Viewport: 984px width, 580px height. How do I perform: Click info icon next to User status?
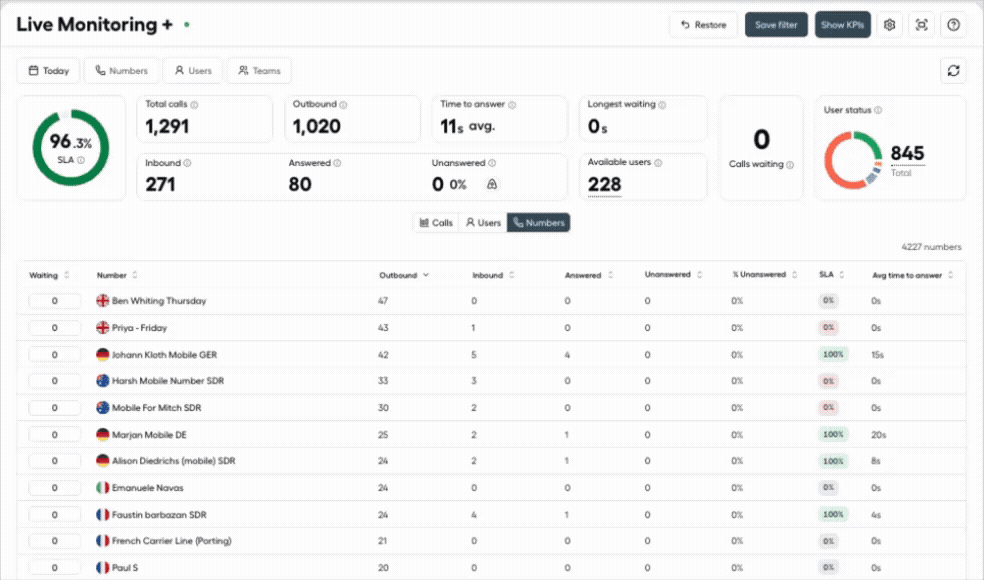point(878,110)
